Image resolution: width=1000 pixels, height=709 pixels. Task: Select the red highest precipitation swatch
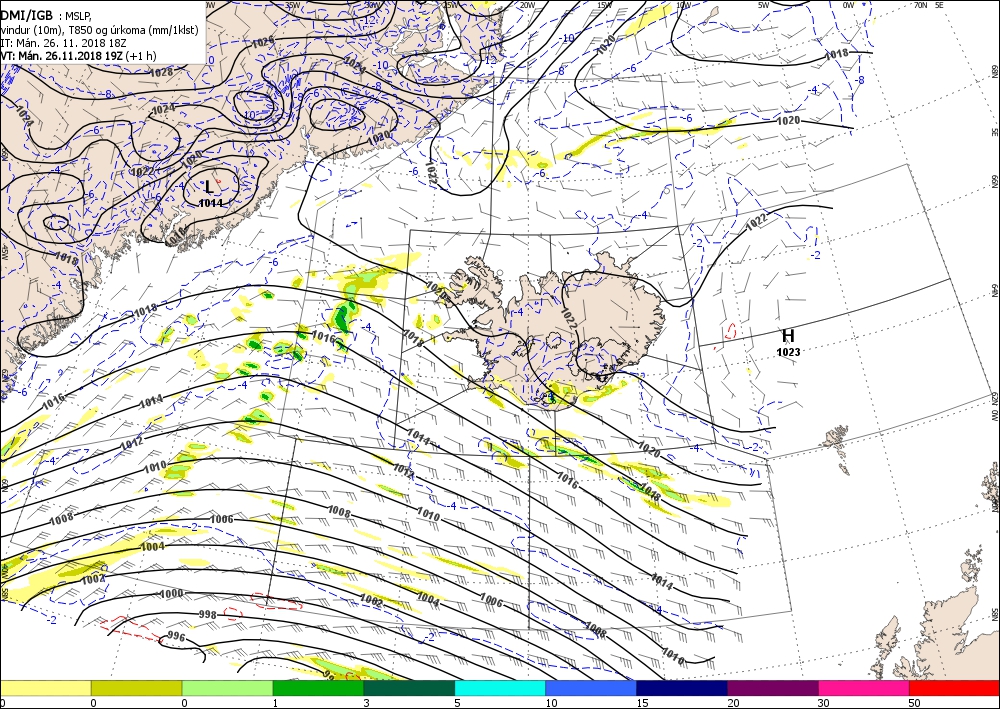(954, 688)
